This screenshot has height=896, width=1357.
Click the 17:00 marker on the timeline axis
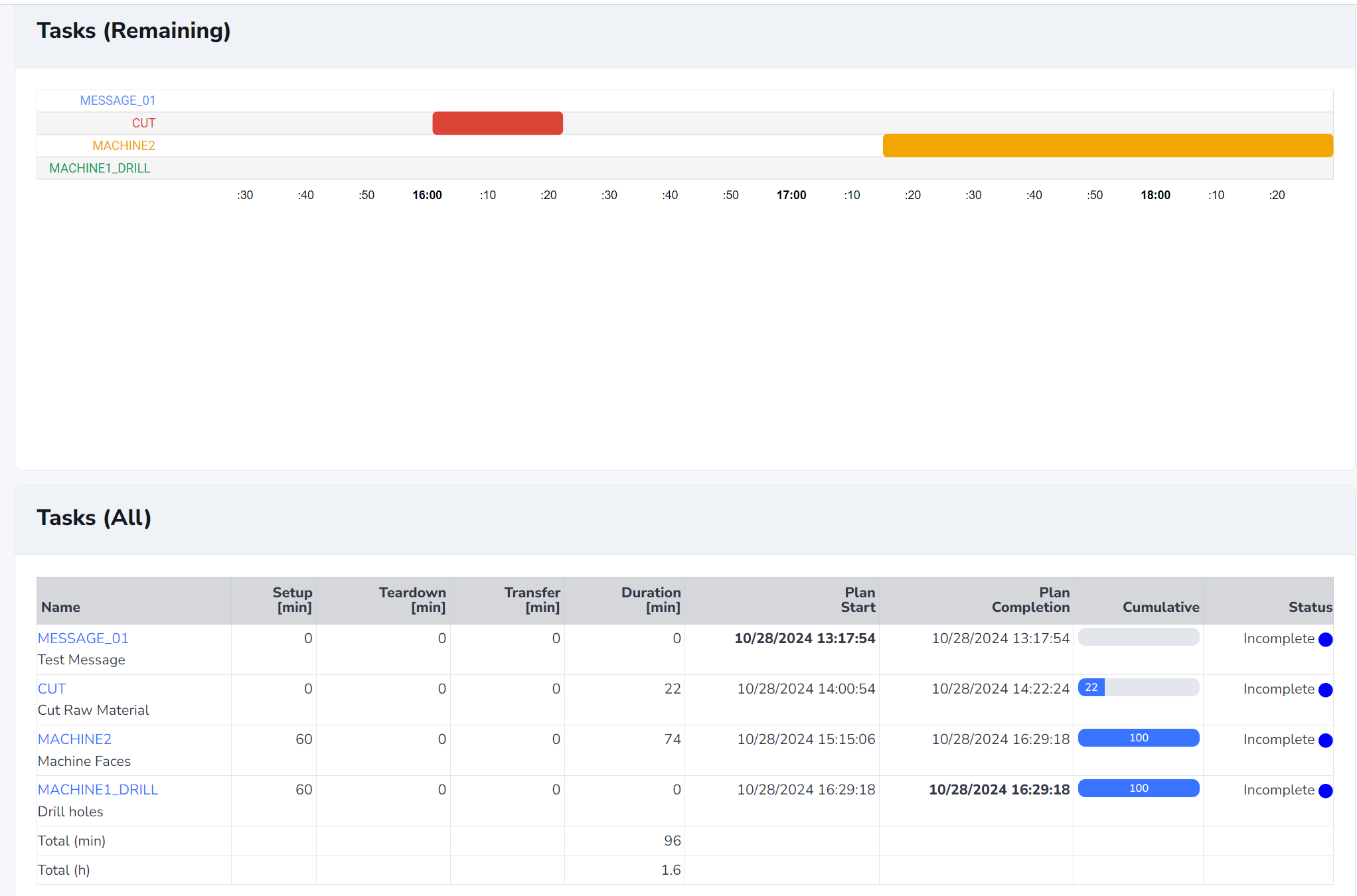pos(791,195)
